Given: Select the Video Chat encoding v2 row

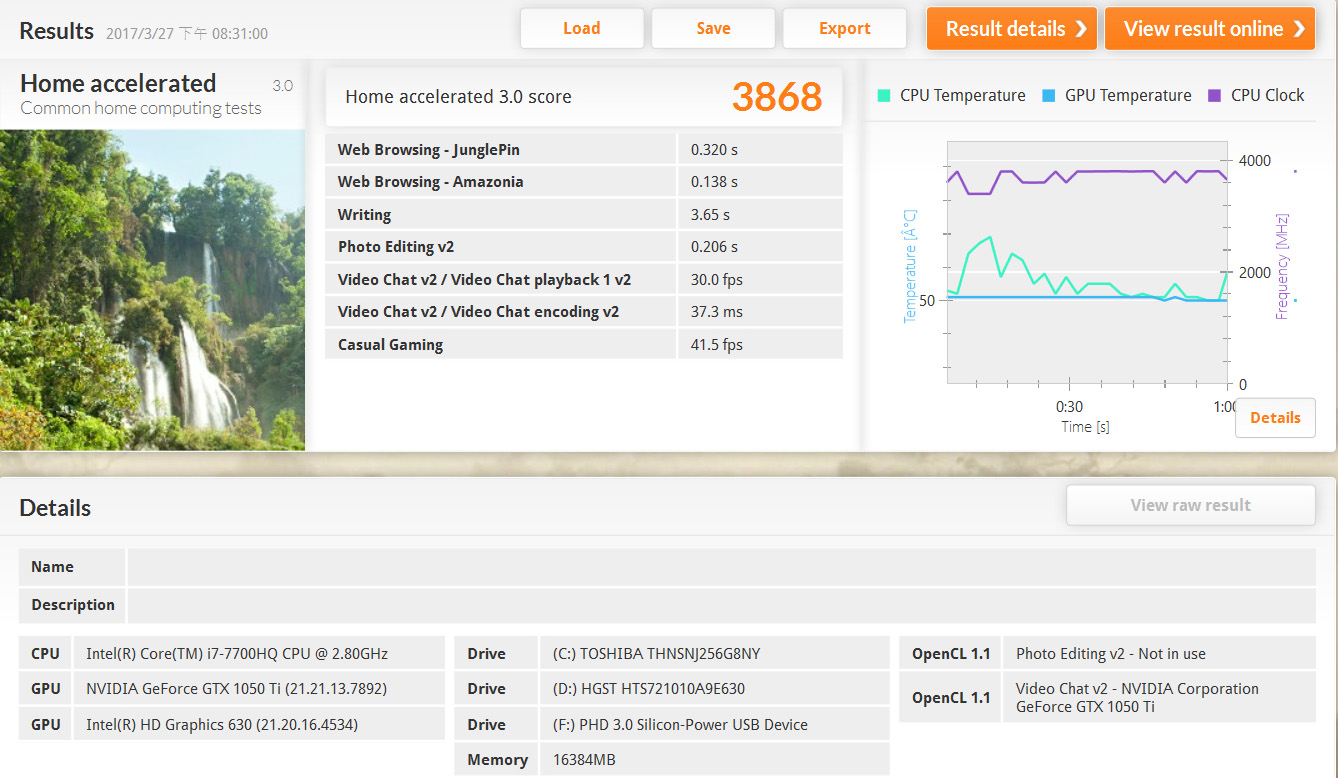Looking at the screenshot, I should (x=583, y=312).
